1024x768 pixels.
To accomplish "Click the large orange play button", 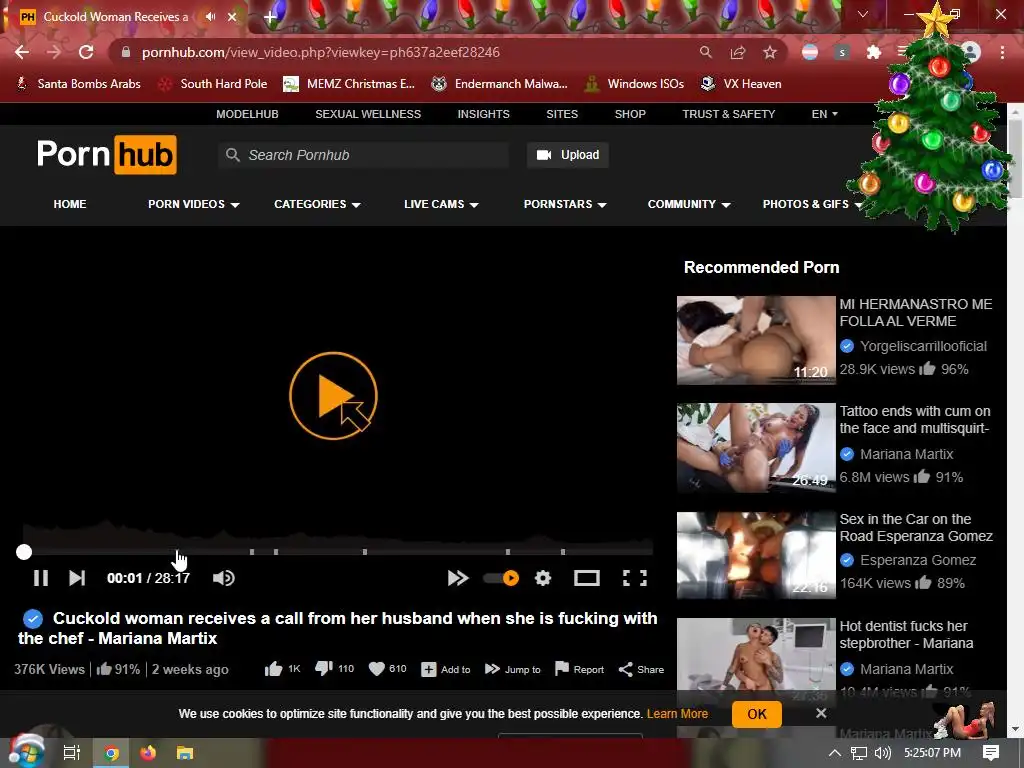I will pos(333,396).
